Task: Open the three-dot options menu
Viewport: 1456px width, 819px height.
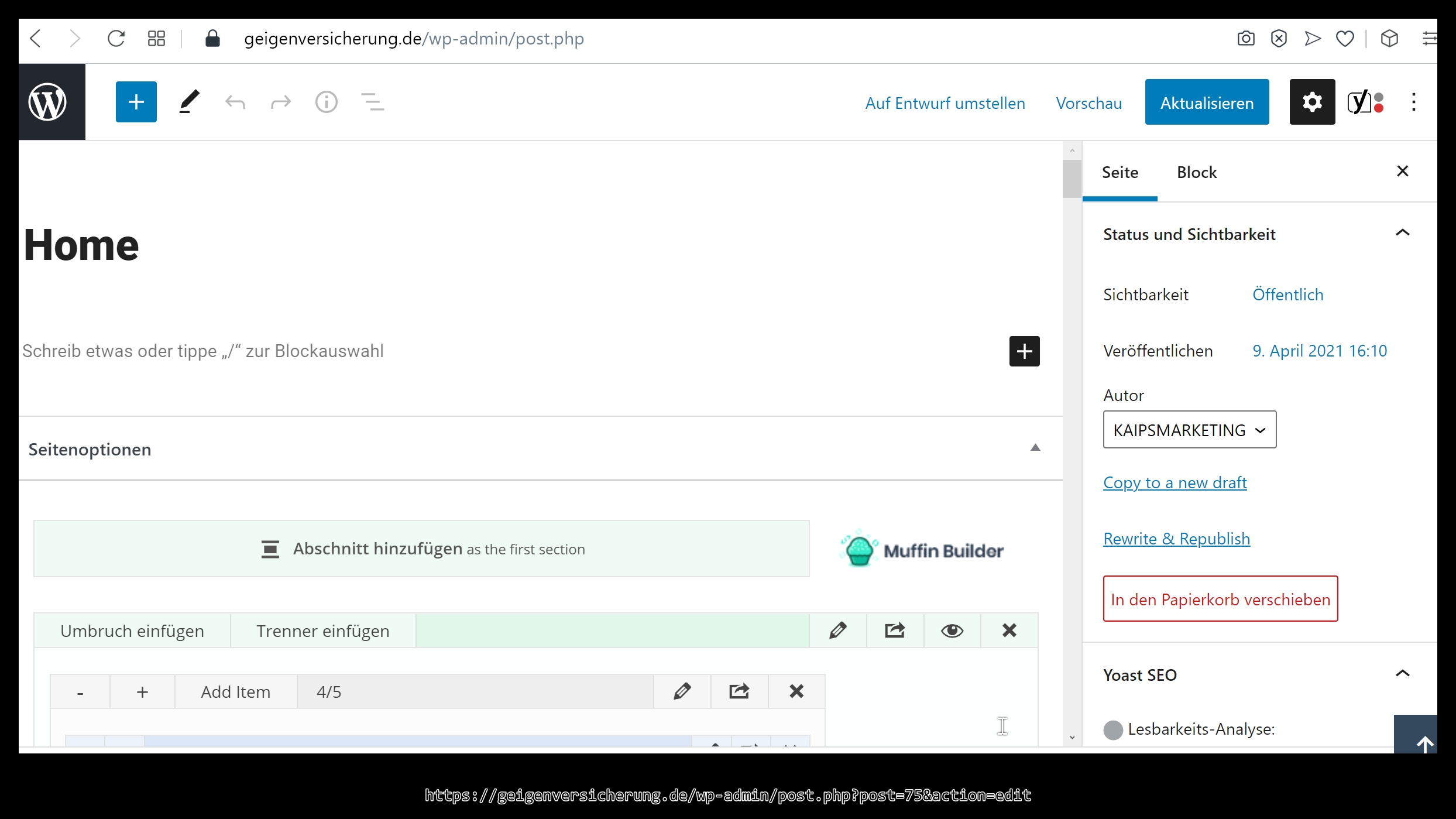Action: click(1413, 102)
